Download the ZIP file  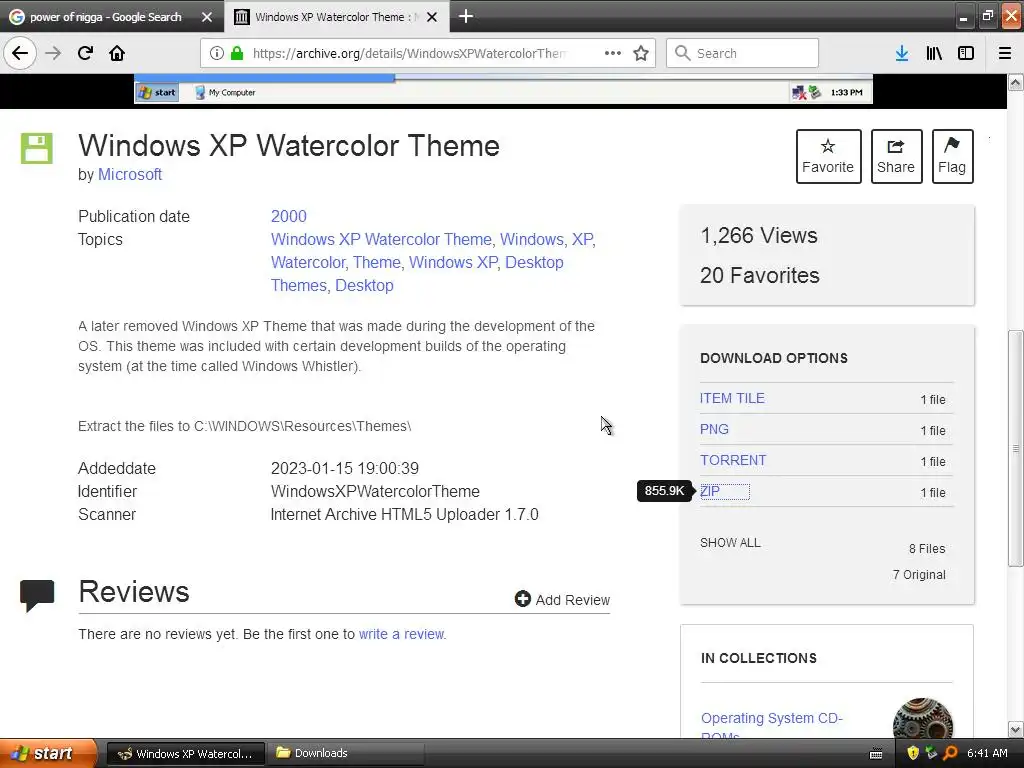710,491
